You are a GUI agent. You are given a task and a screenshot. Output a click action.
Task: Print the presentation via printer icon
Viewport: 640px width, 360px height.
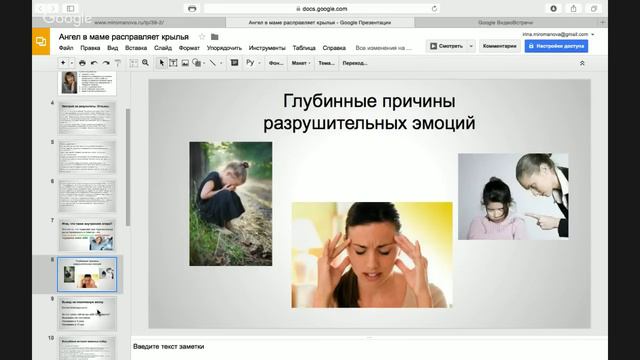(x=82, y=63)
